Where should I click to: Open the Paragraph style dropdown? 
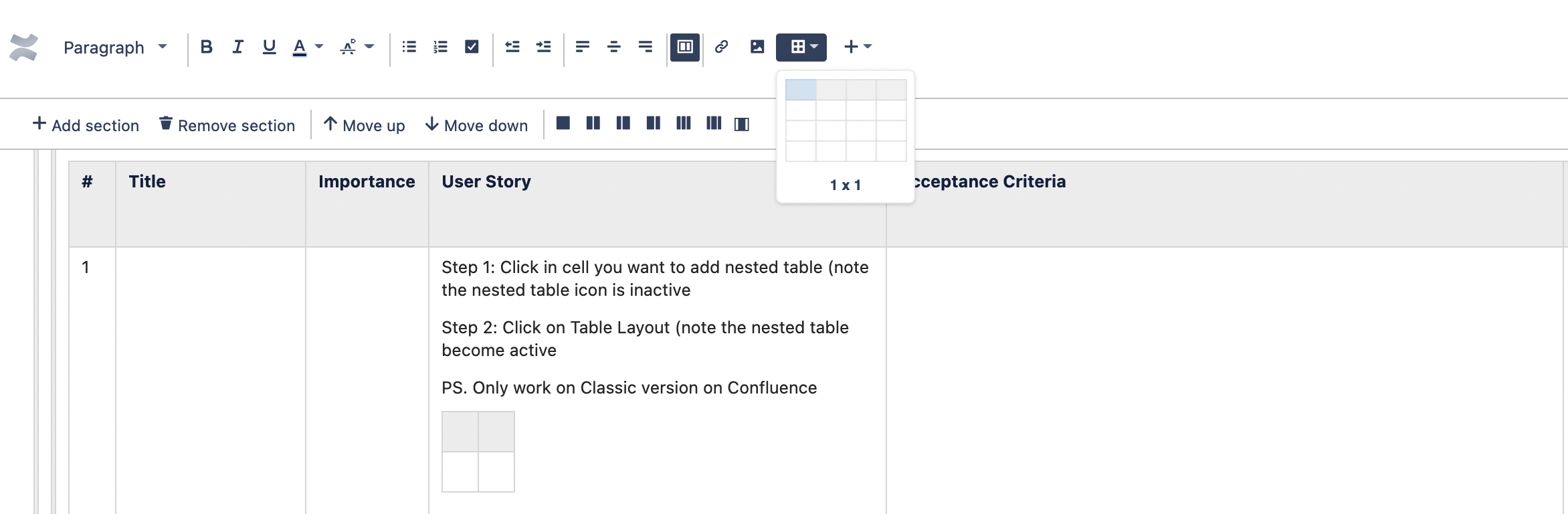[x=115, y=48]
